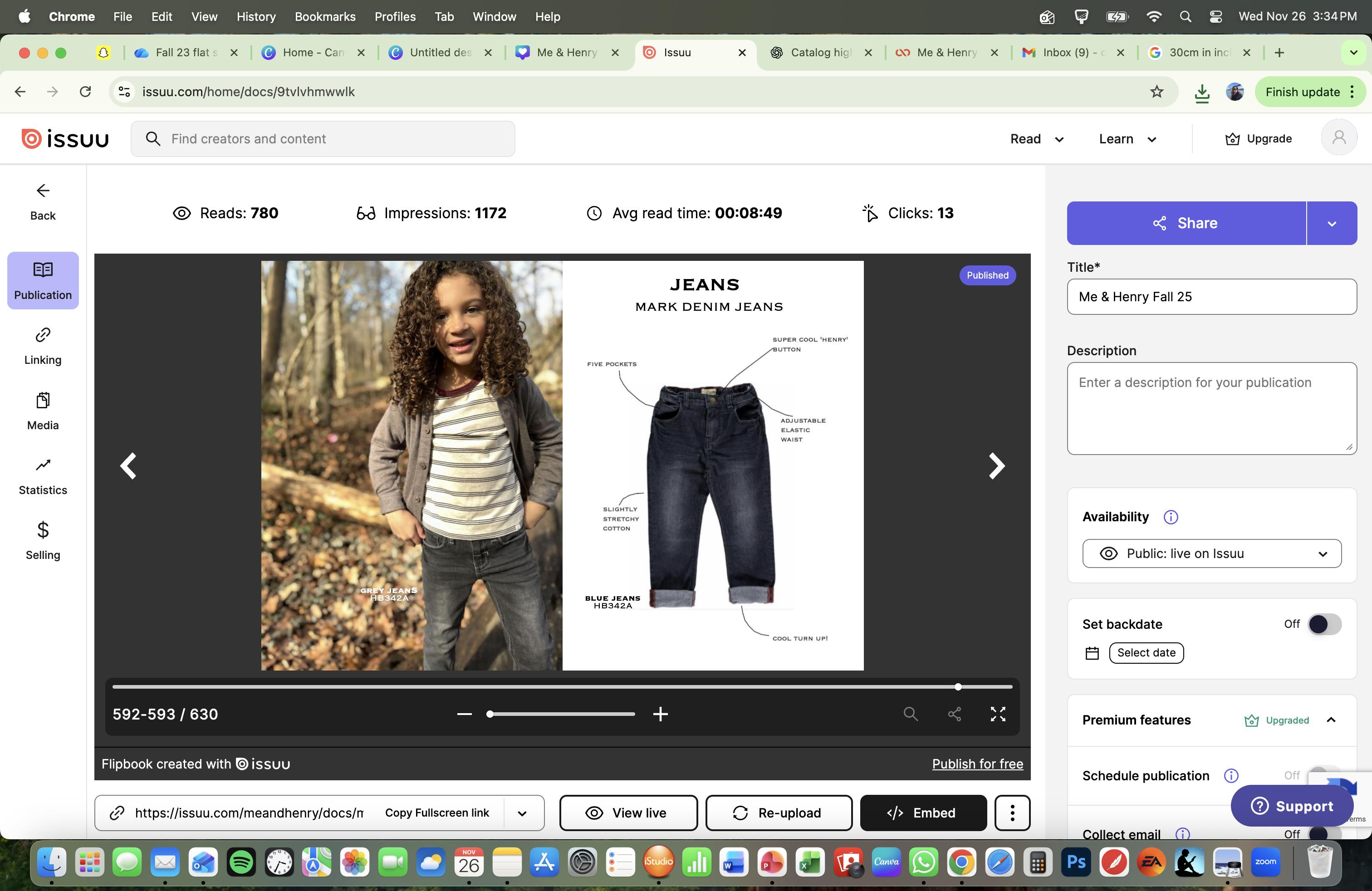Expand the Share button dropdown arrow

1332,224
